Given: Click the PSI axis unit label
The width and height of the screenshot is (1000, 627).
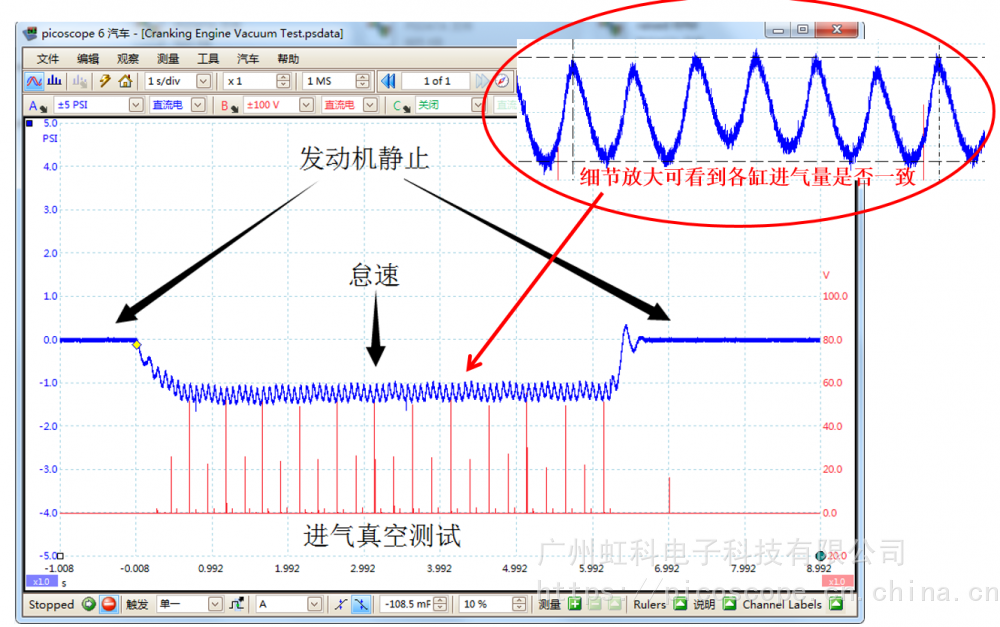Looking at the screenshot, I should click(x=50, y=138).
